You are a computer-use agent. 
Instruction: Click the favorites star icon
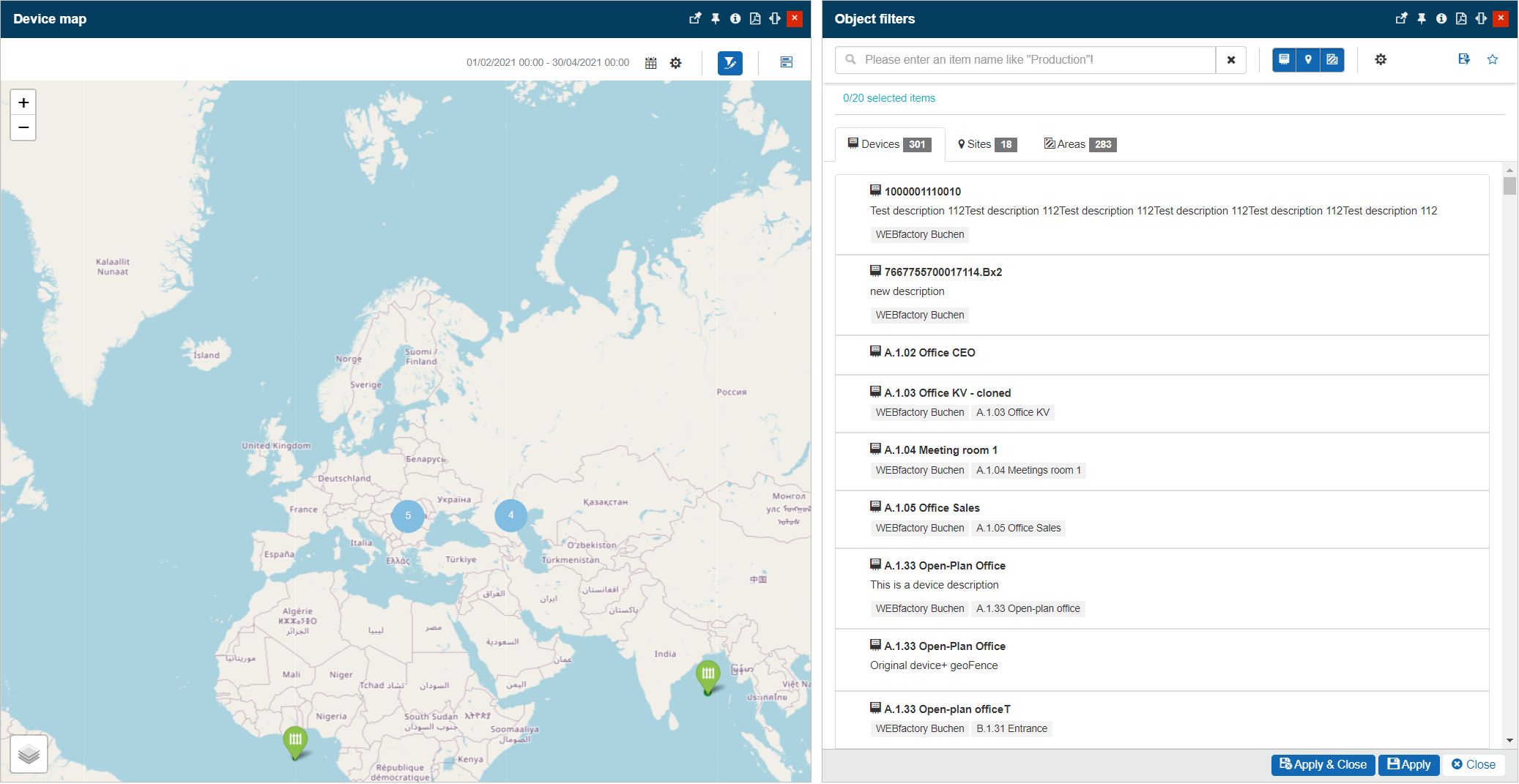(x=1492, y=59)
